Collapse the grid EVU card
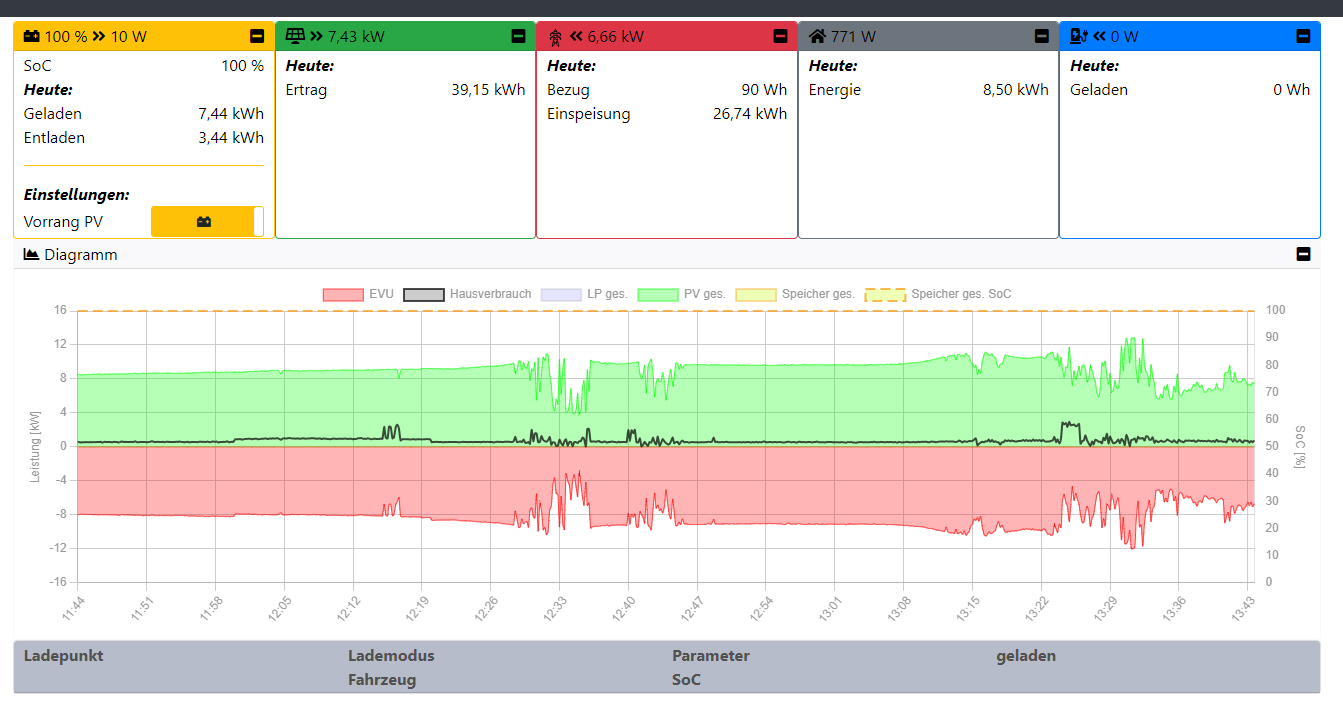1343x717 pixels. point(780,37)
